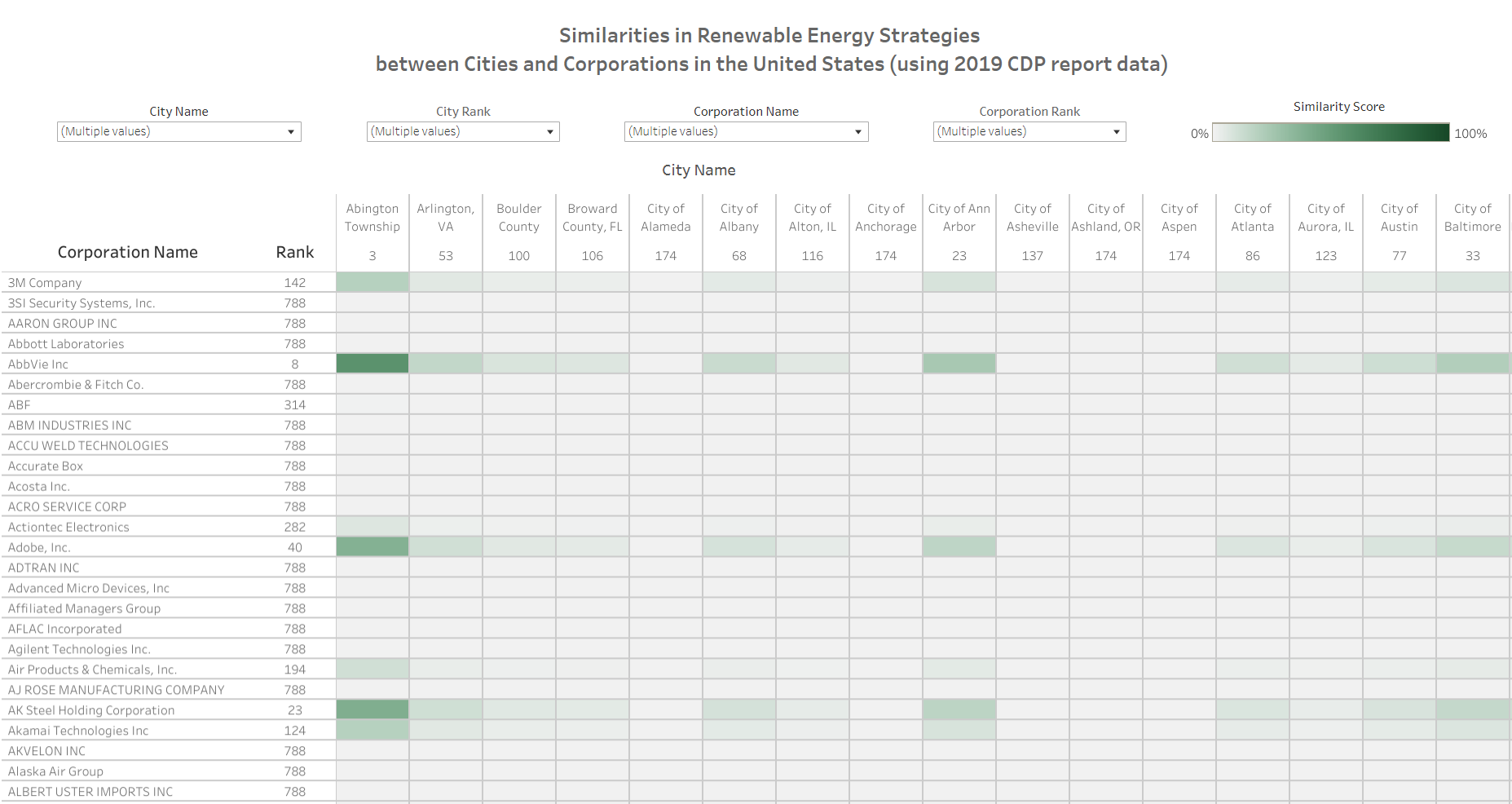The image size is (1512, 804).
Task: Click the Boulder County column header
Action: point(519,218)
